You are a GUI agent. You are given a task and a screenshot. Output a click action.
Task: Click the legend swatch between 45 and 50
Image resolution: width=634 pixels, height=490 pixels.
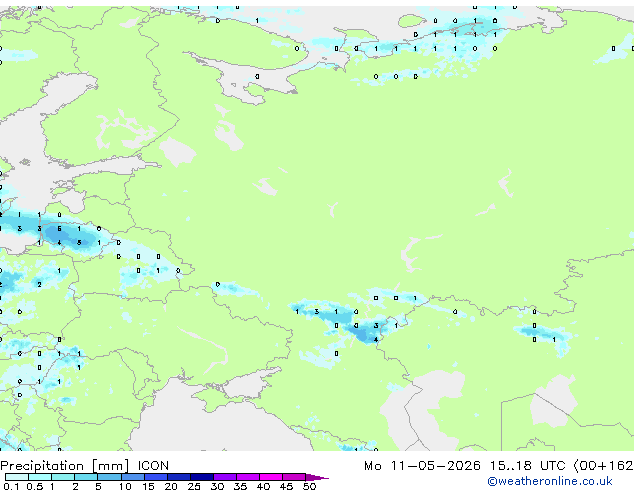point(294,477)
